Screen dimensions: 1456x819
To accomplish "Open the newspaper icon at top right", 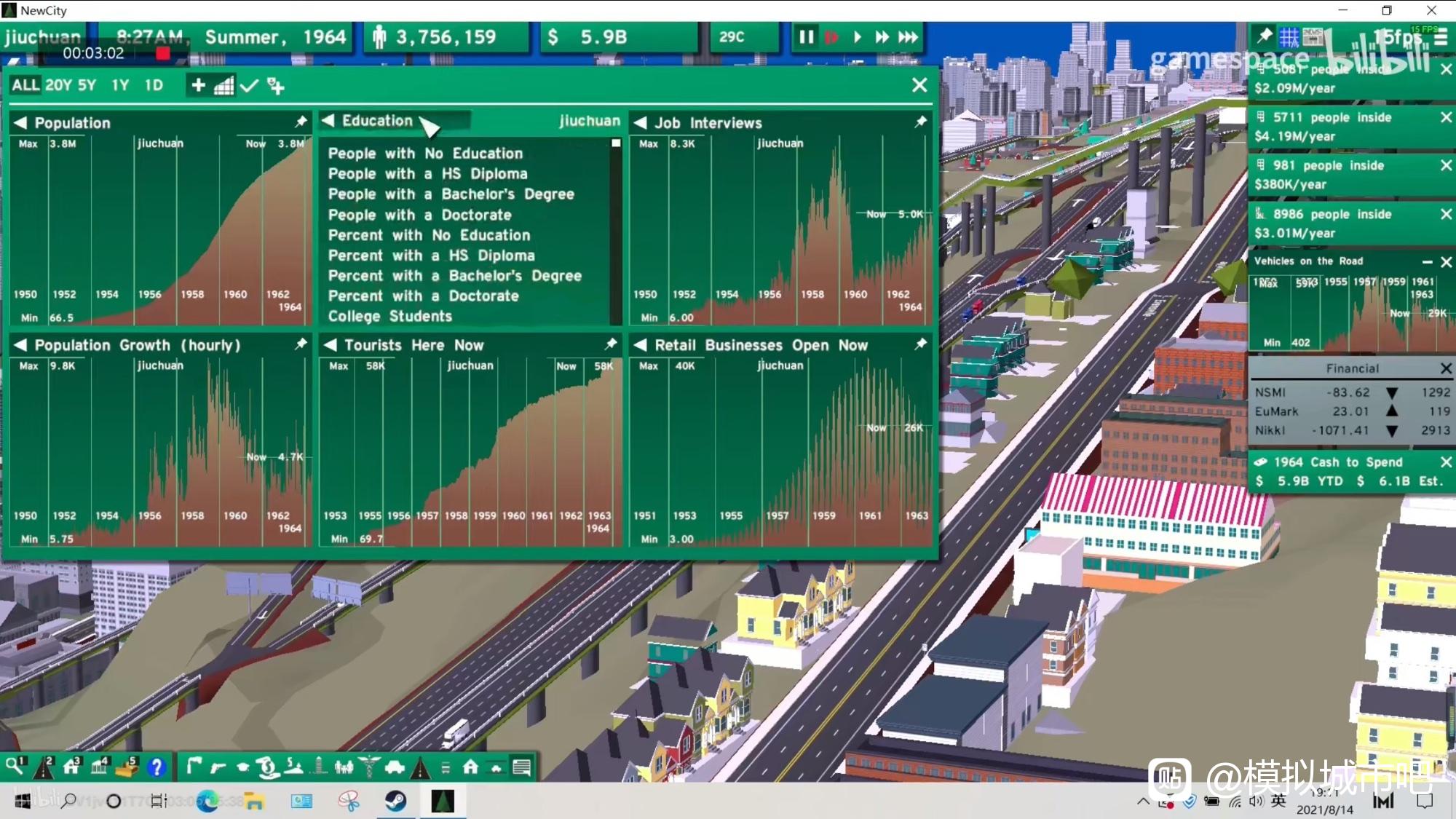I will (x=1313, y=37).
